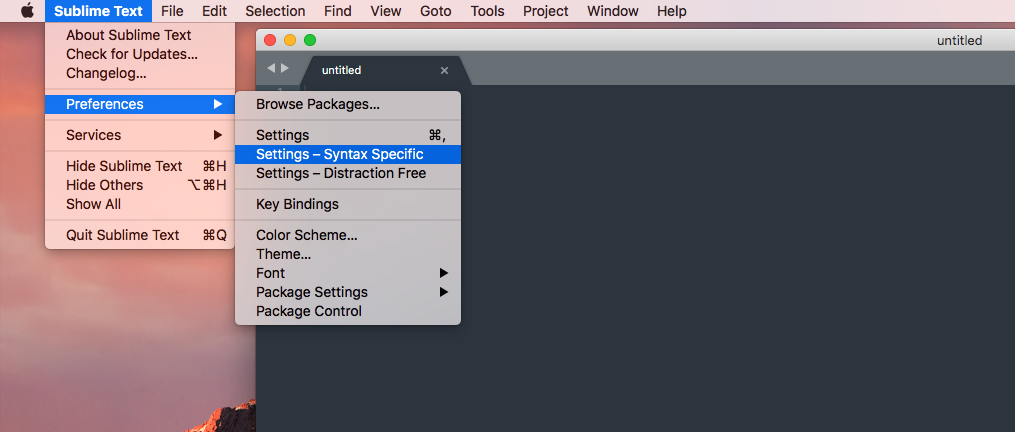Select Check for Updates…
Viewport: 1015px width, 432px height.
tap(140, 54)
